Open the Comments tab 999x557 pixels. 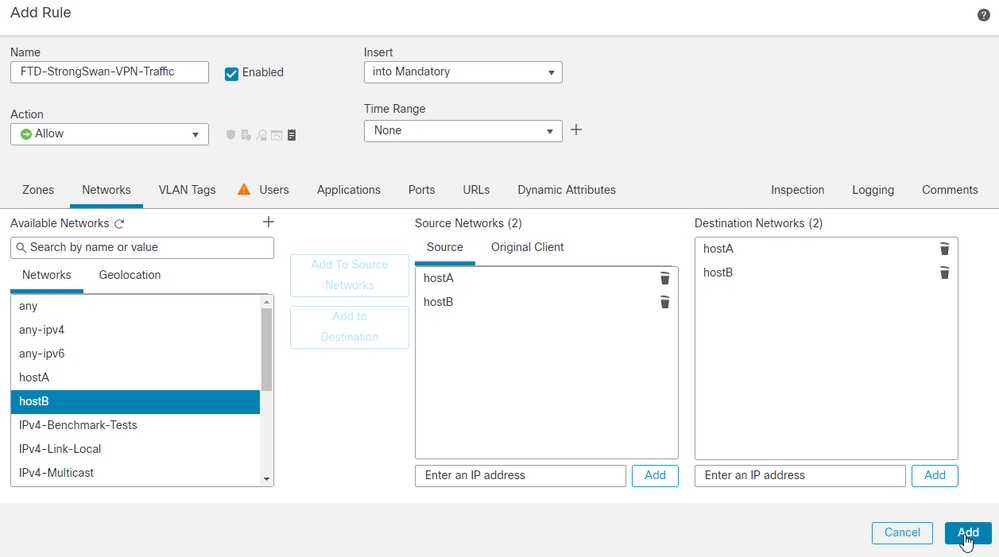tap(950, 190)
